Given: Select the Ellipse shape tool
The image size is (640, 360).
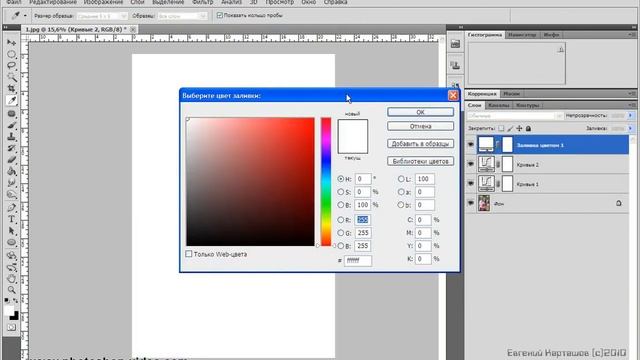Looking at the screenshot, I should click(11, 242).
